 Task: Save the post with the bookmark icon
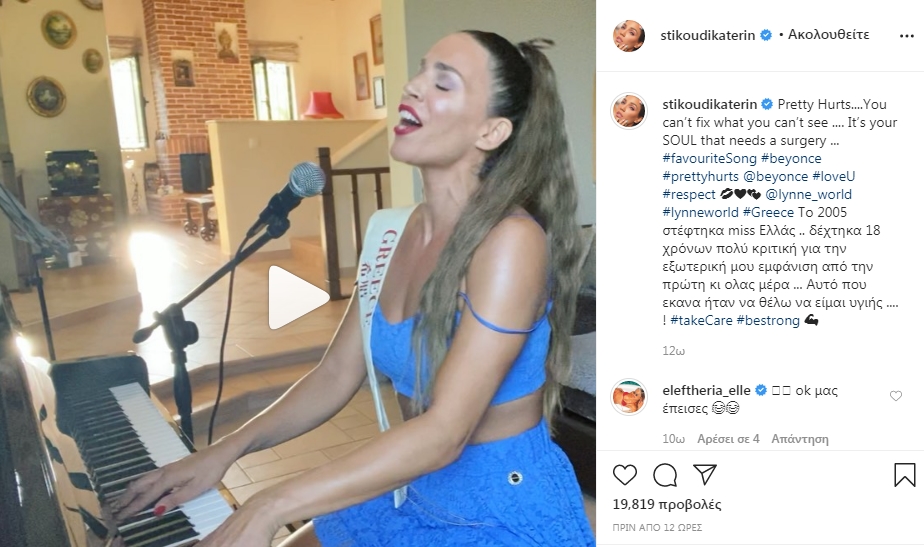[x=905, y=474]
